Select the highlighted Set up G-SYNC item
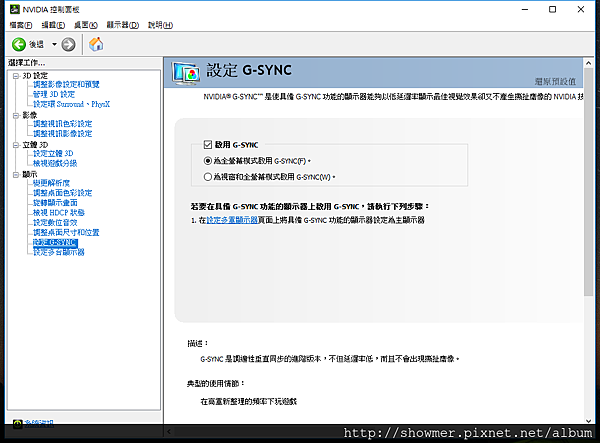The height and width of the screenshot is (443, 600). (55, 243)
